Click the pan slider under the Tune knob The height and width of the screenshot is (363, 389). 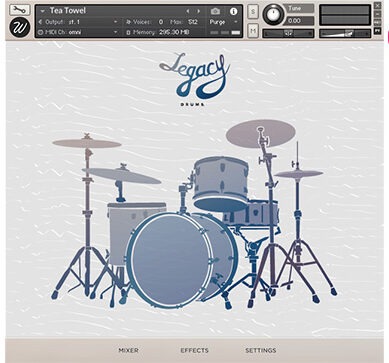click(x=288, y=33)
